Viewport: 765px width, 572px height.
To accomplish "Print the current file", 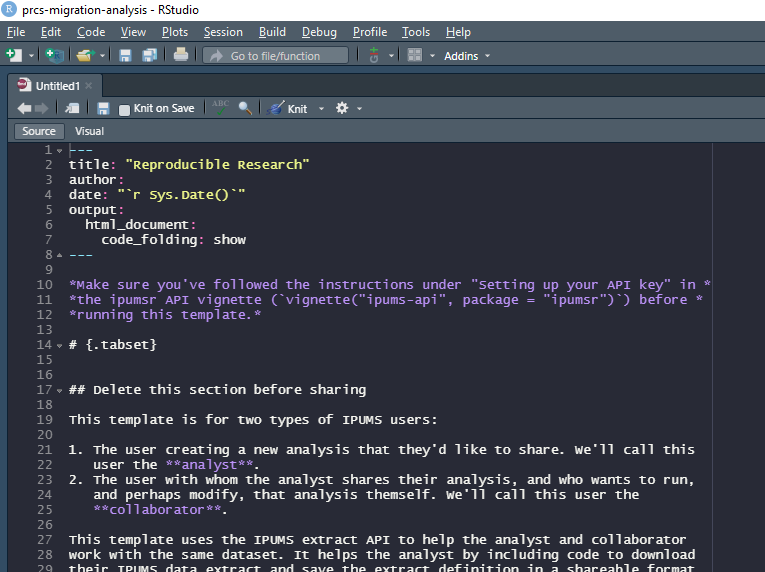I will (x=181, y=55).
